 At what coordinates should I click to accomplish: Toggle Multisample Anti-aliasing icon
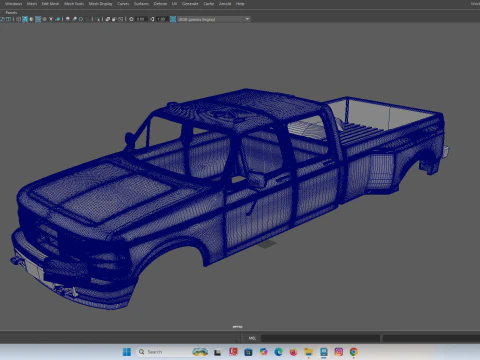pyautogui.click(x=81, y=19)
